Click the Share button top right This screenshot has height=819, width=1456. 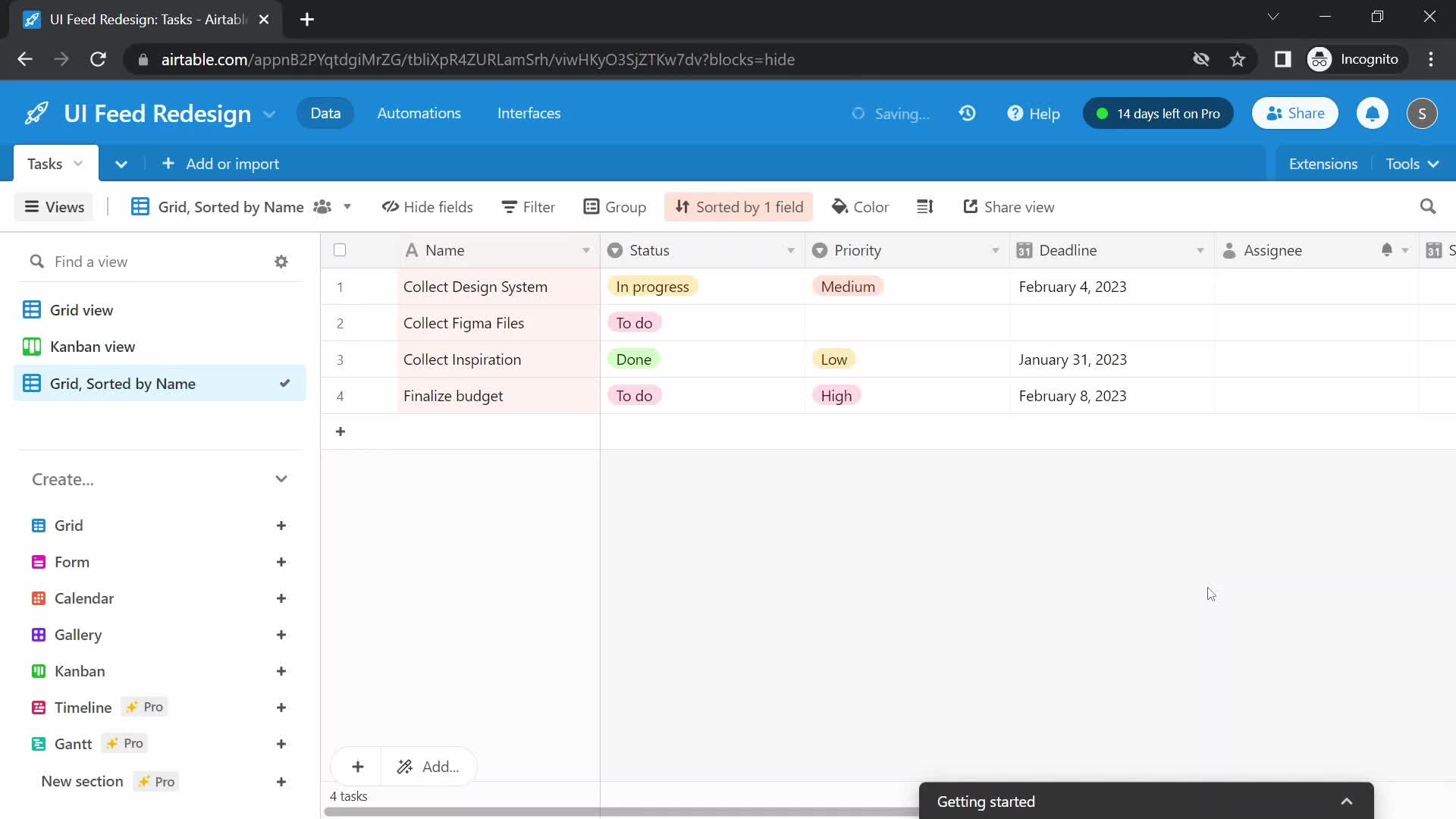(1296, 113)
